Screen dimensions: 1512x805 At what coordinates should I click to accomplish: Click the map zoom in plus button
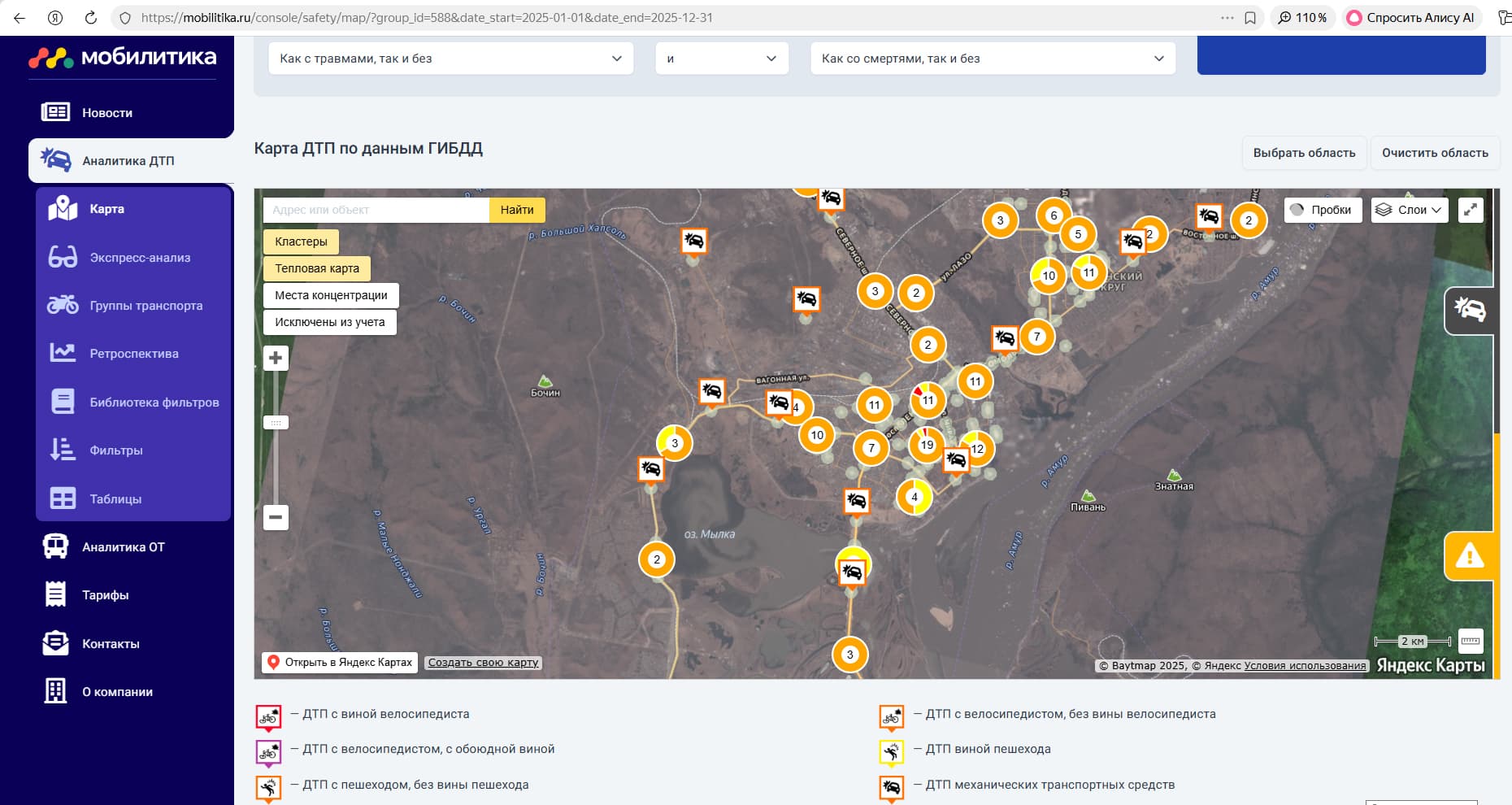point(276,358)
